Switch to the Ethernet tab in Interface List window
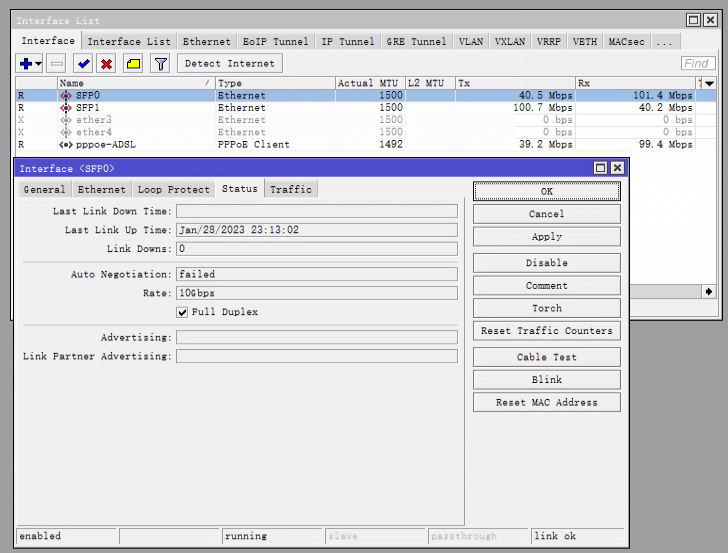This screenshot has width=728, height=553. [207, 41]
